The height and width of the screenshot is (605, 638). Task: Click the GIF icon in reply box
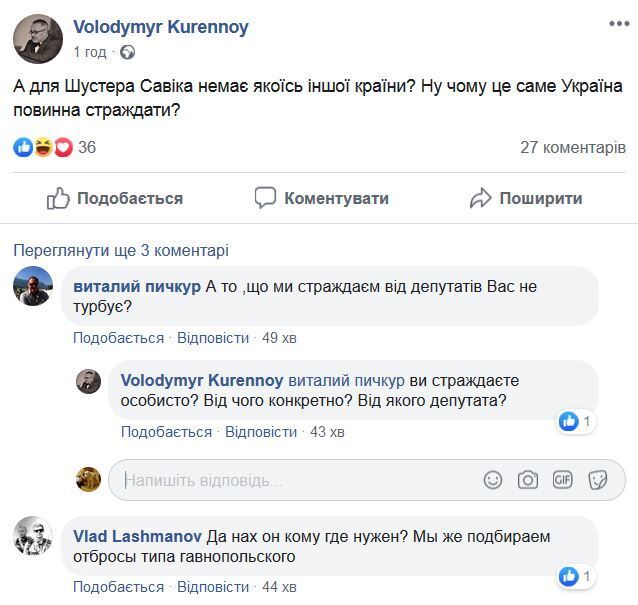(562, 480)
